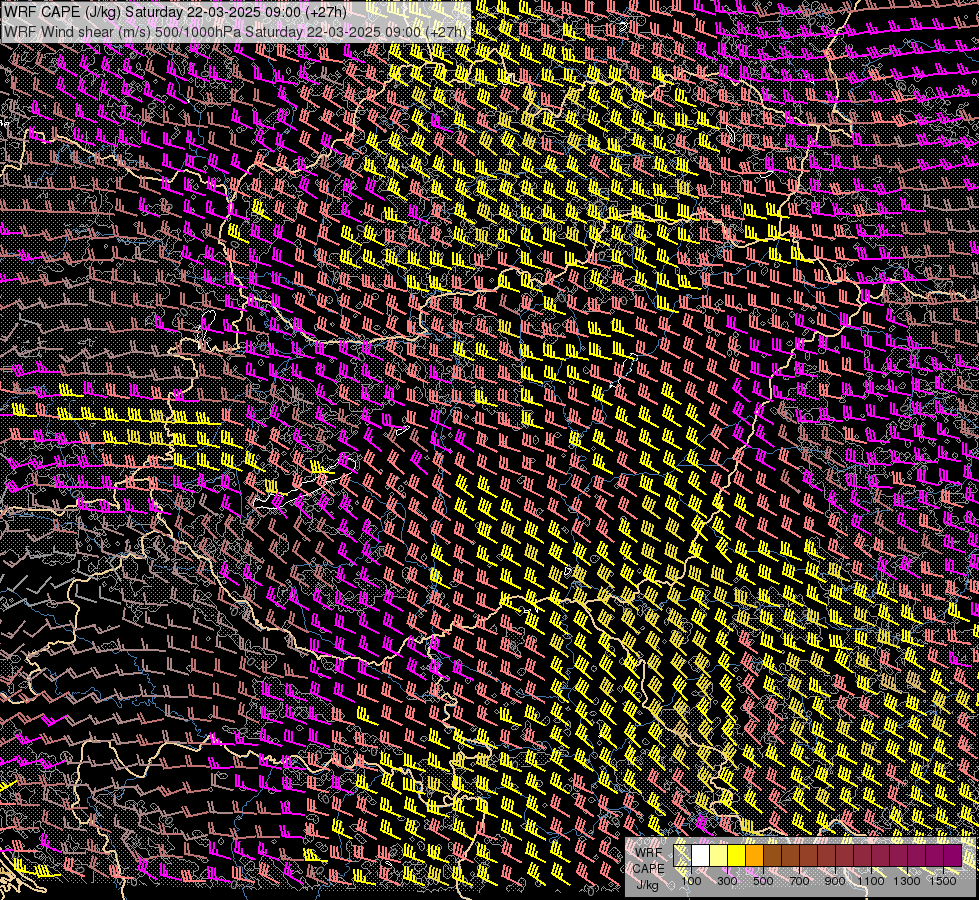Viewport: 979px width, 900px height.
Task: Select the bright yellow CAPE legend swatch
Action: point(737,855)
